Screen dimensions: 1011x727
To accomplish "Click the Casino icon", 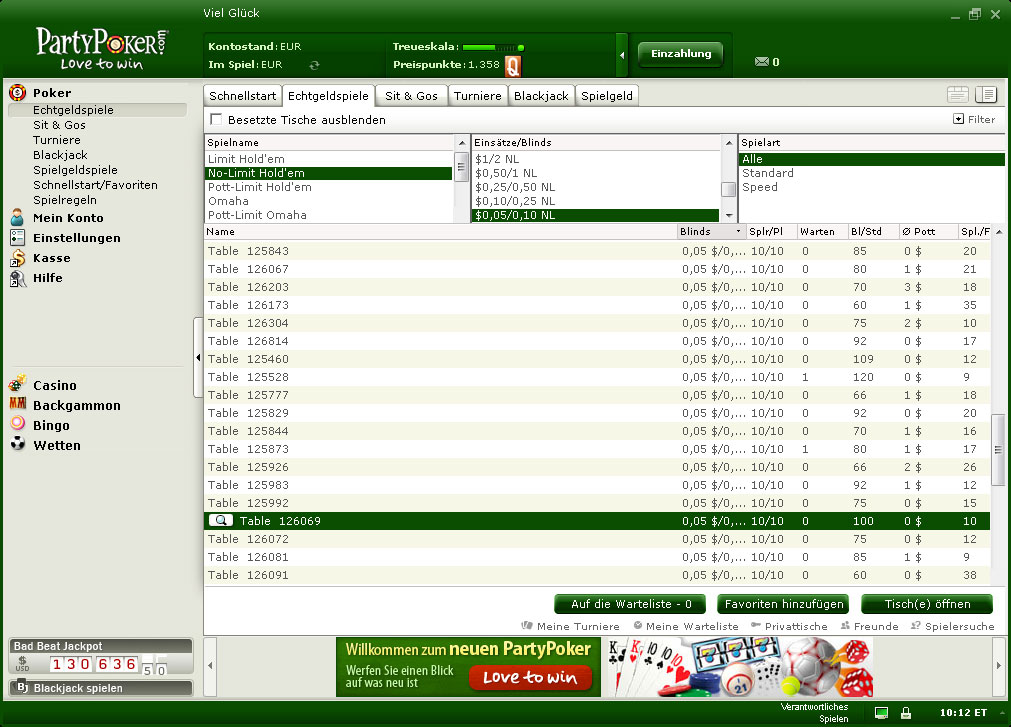I will (17, 383).
